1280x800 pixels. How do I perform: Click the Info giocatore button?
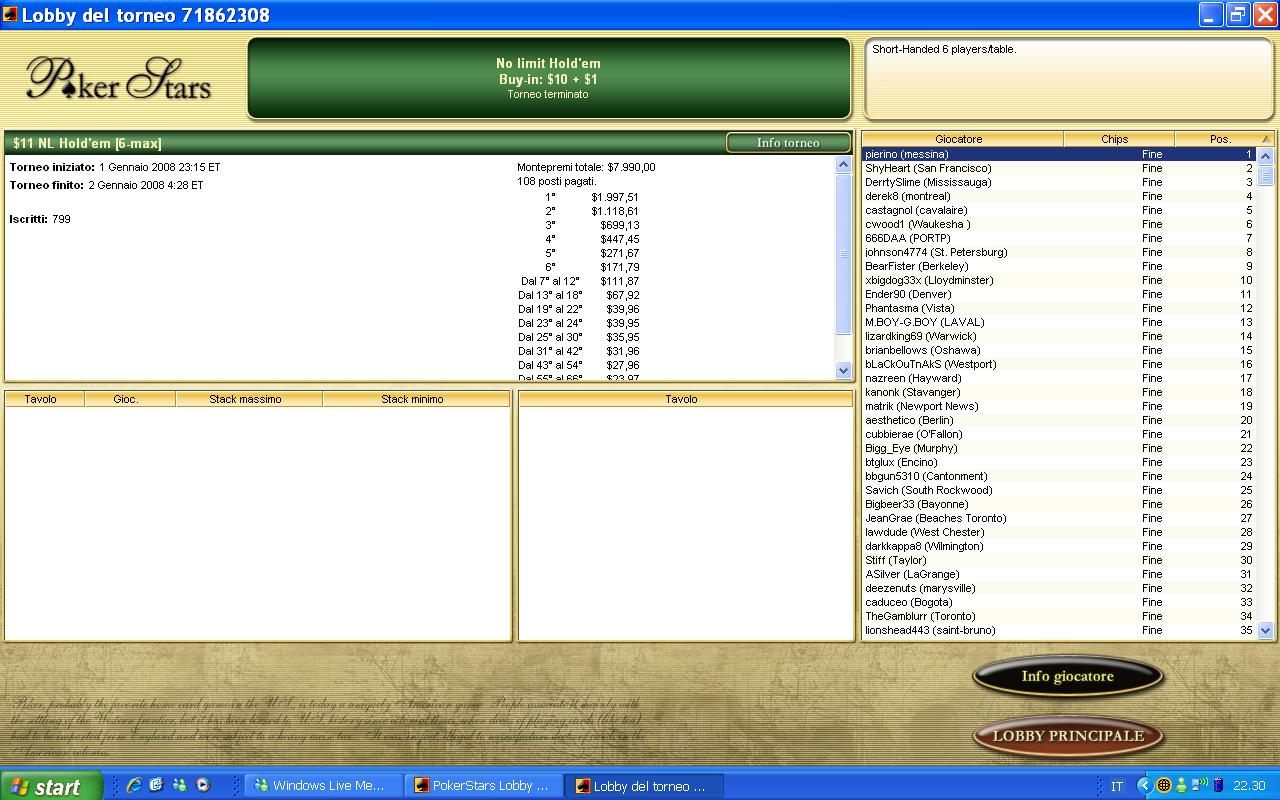(x=1067, y=677)
